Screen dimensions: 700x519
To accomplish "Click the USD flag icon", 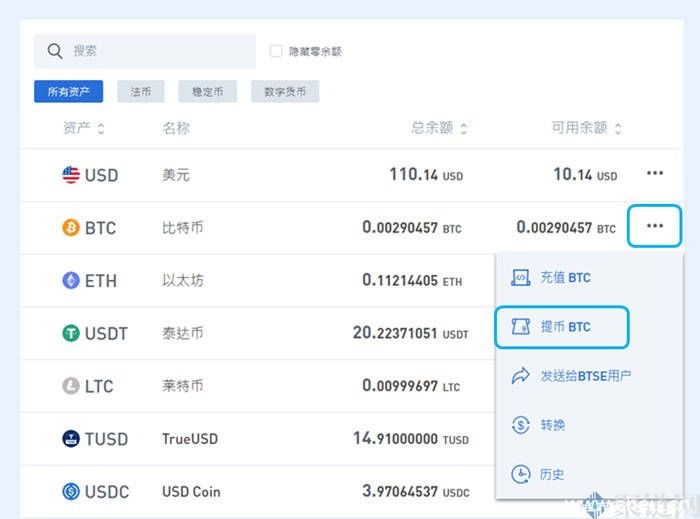I will point(71,175).
